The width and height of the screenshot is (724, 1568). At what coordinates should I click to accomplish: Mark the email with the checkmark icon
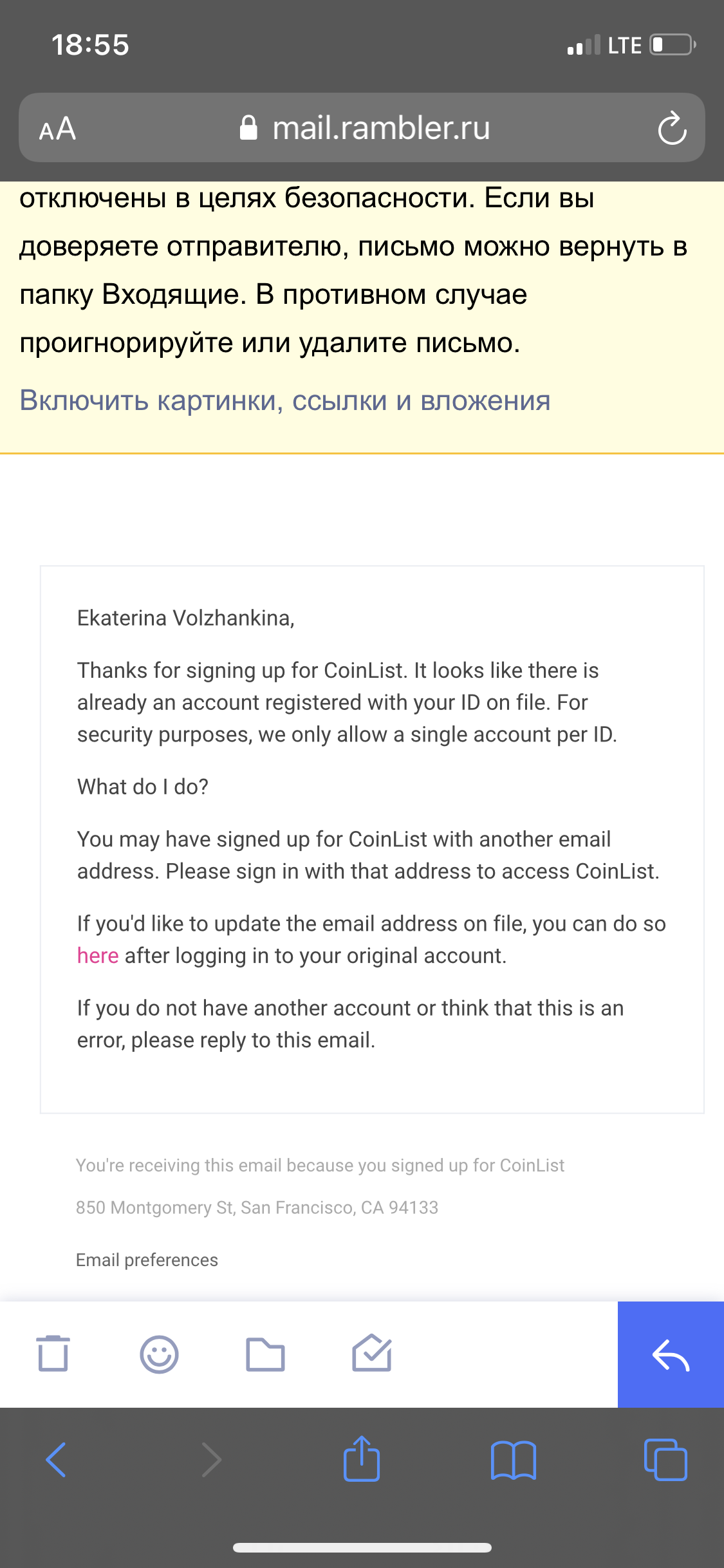(372, 1353)
